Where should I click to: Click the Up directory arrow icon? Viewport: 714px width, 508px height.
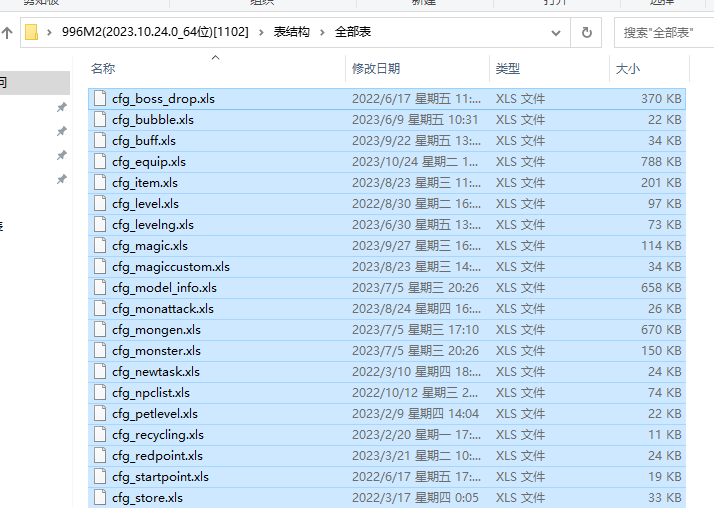pyautogui.click(x=7, y=33)
